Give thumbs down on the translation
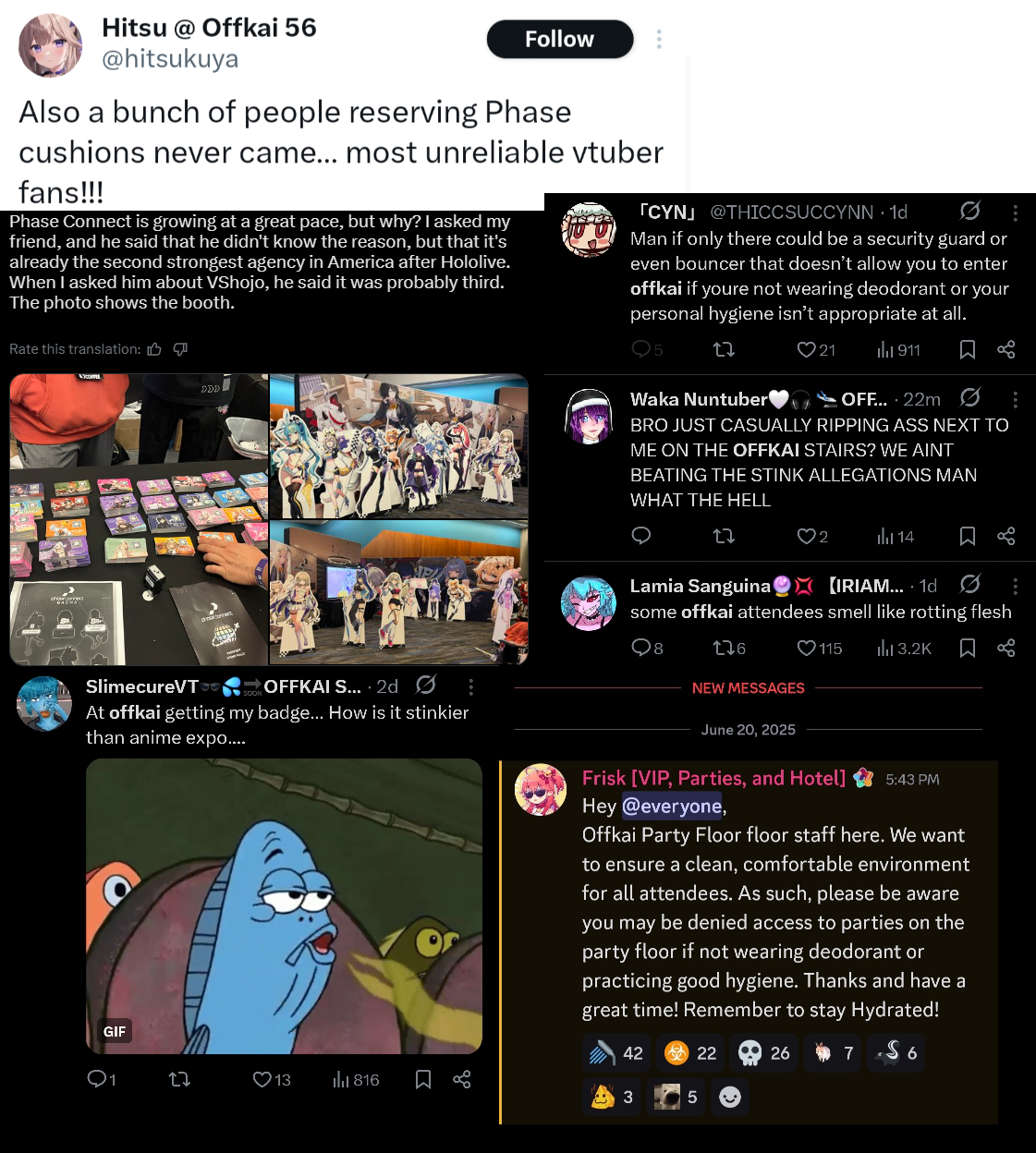 180,349
